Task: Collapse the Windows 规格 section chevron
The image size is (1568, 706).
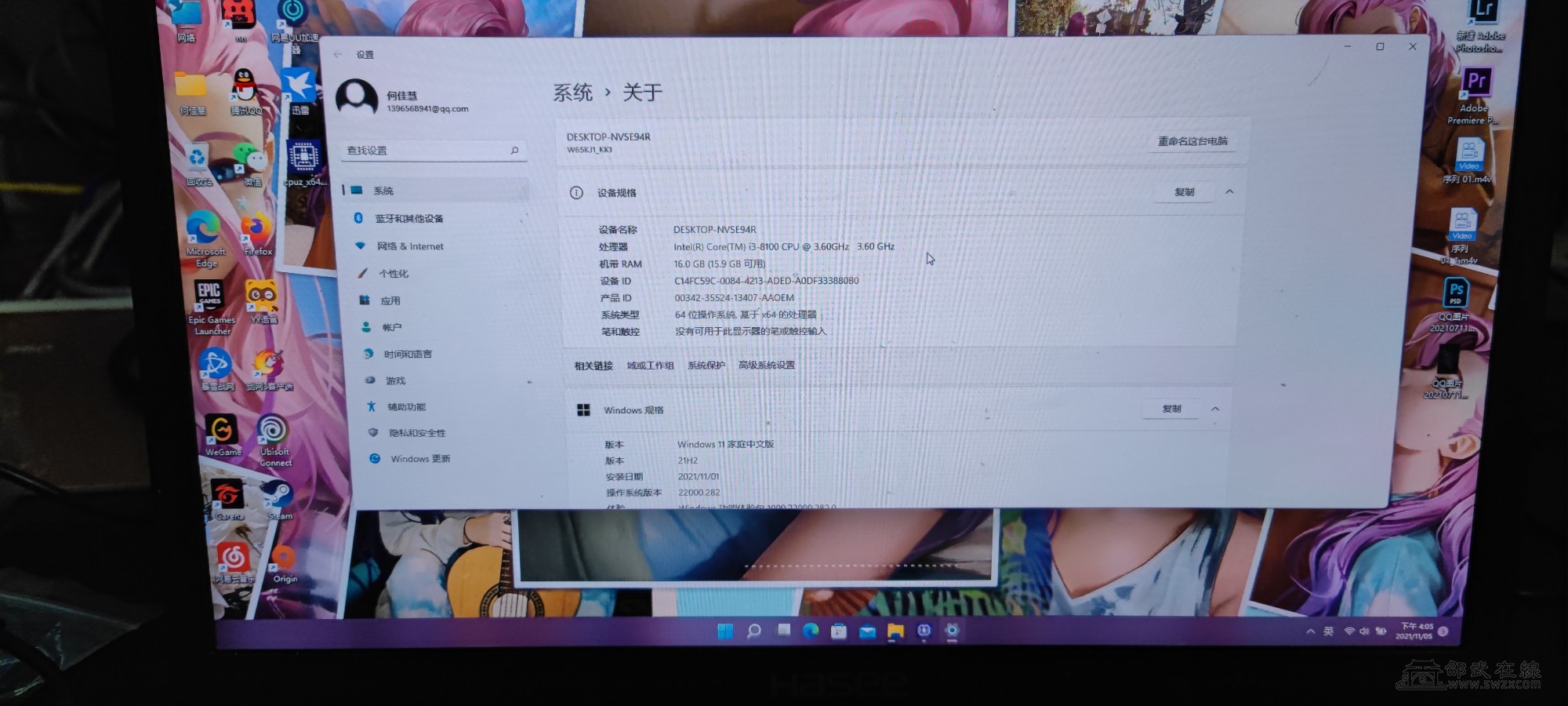Action: point(1215,409)
